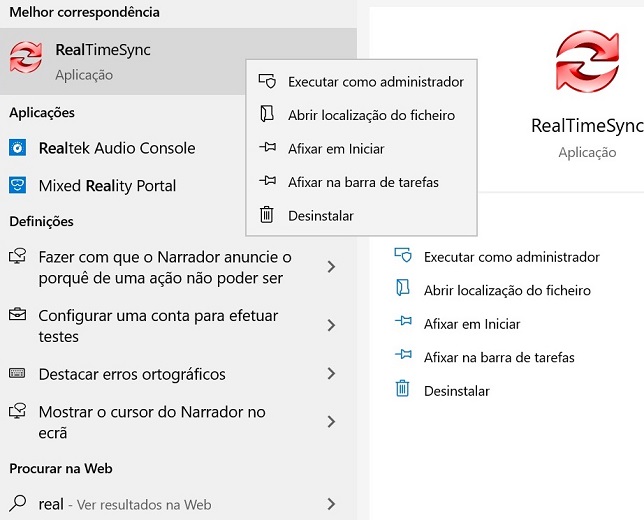Open Destacar erros ortográficos setting
Image resolution: width=644 pixels, height=520 pixels.
click(178, 374)
